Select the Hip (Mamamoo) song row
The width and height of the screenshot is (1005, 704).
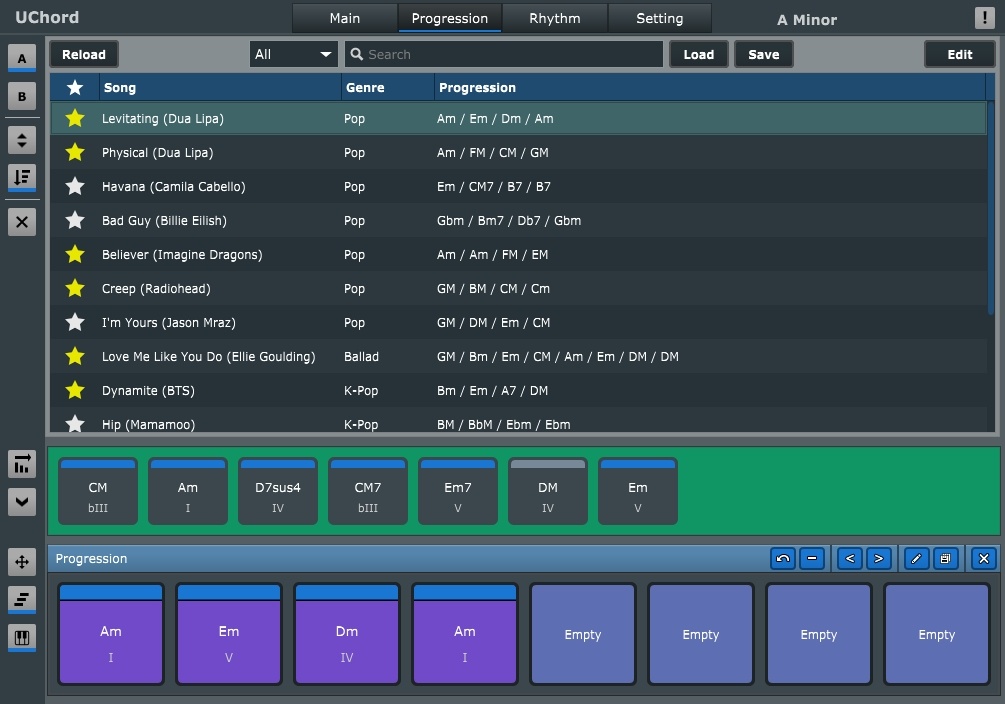coord(518,422)
